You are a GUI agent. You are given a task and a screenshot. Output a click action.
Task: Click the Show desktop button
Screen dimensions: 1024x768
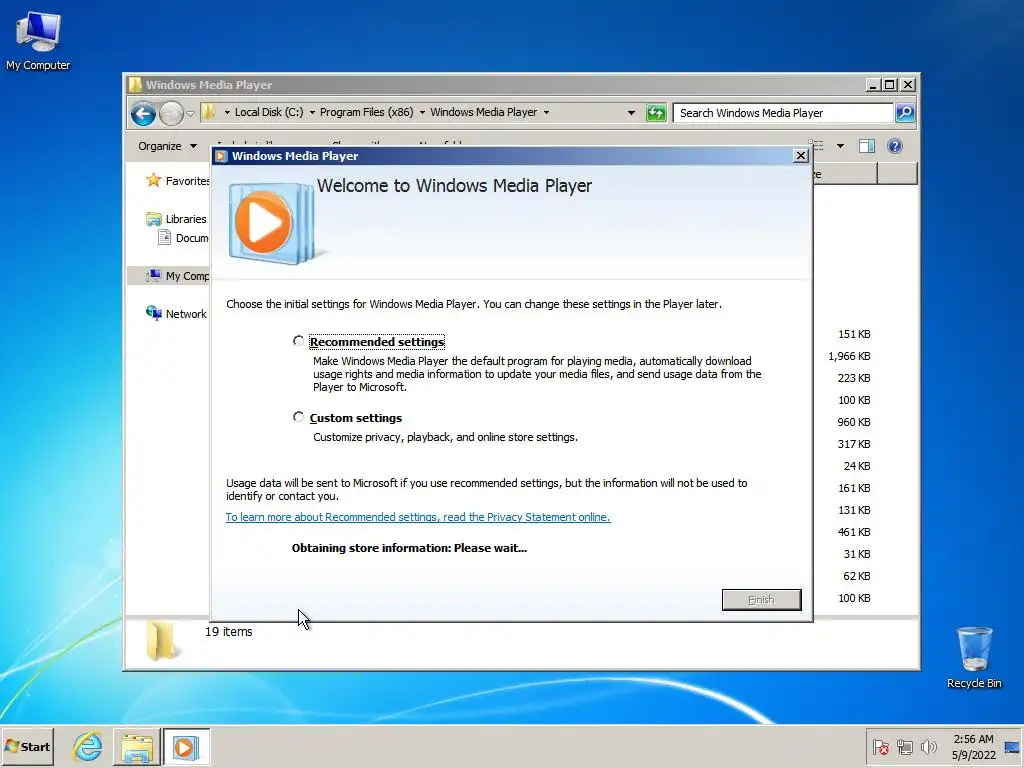coord(1012,747)
